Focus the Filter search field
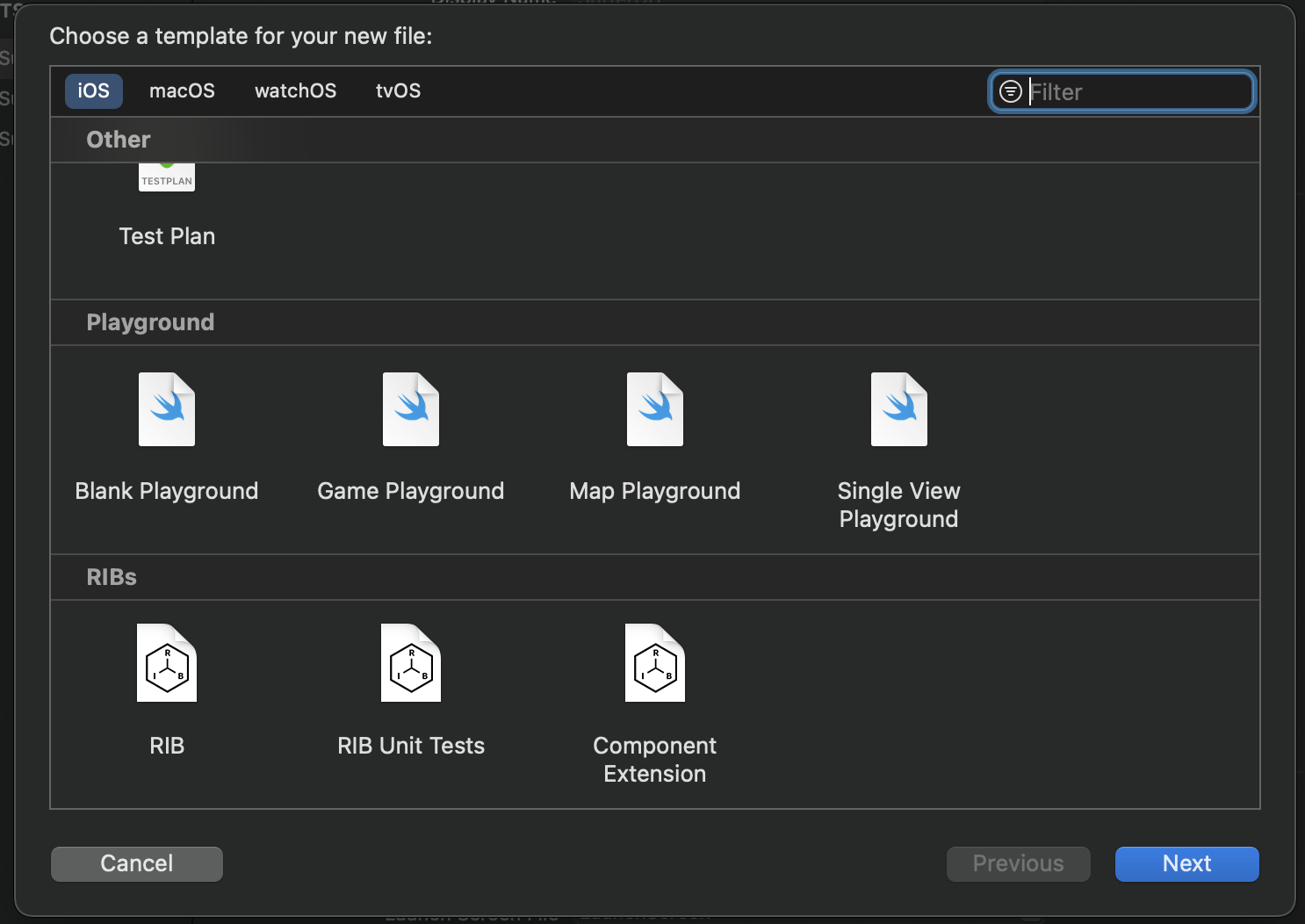The width and height of the screenshot is (1305, 924). pos(1122,91)
